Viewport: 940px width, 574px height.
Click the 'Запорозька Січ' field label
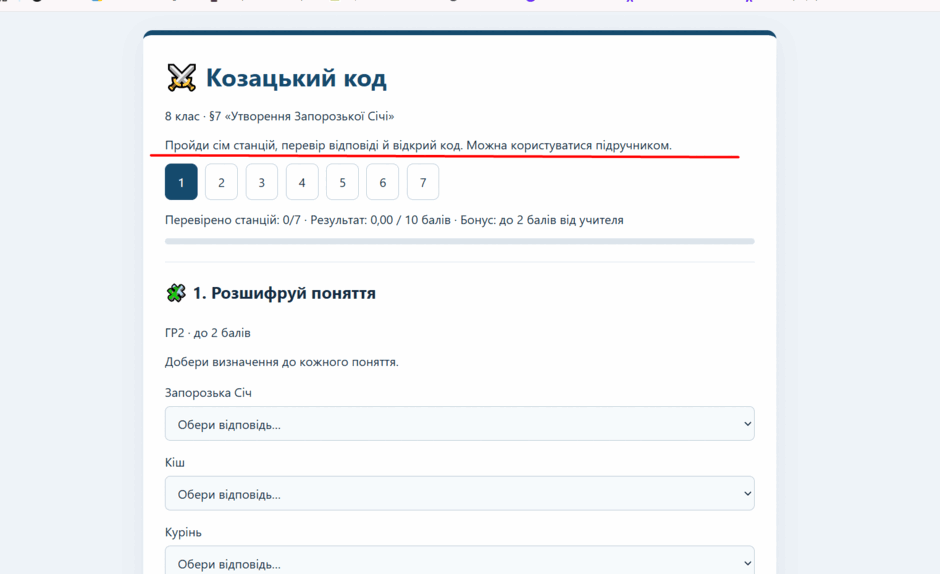(208, 393)
